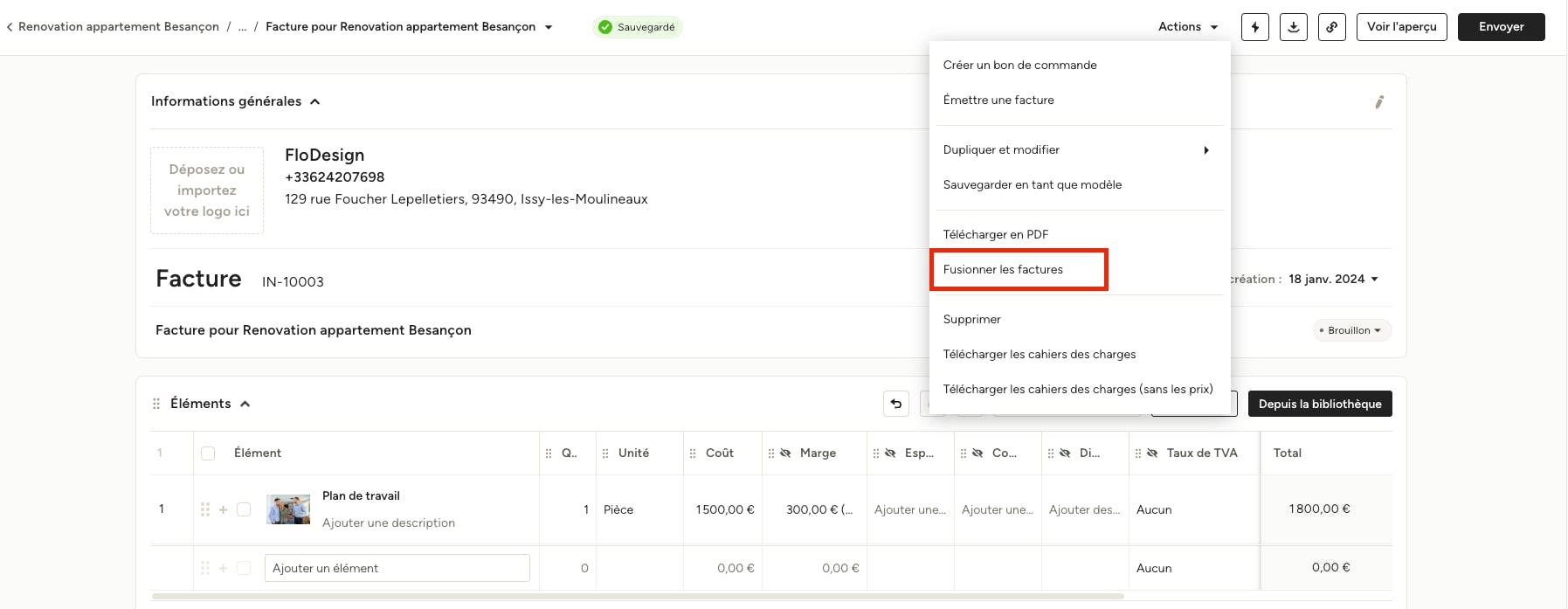
Task: Select Télécharger les cahiers des charges (sans les prix)
Action: (x=1080, y=390)
